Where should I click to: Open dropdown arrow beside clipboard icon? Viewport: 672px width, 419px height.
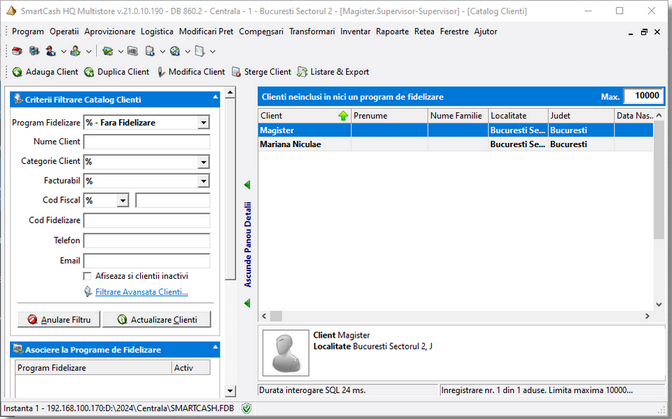click(x=162, y=52)
